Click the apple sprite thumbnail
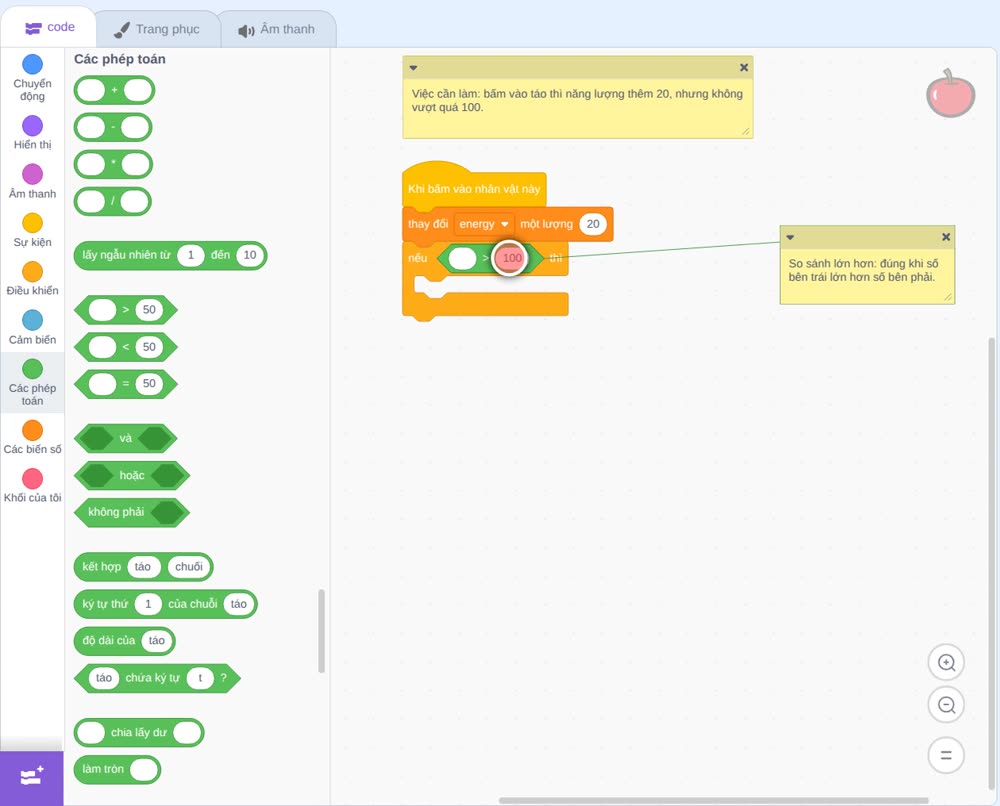Image resolution: width=1000 pixels, height=806 pixels. [x=950, y=94]
